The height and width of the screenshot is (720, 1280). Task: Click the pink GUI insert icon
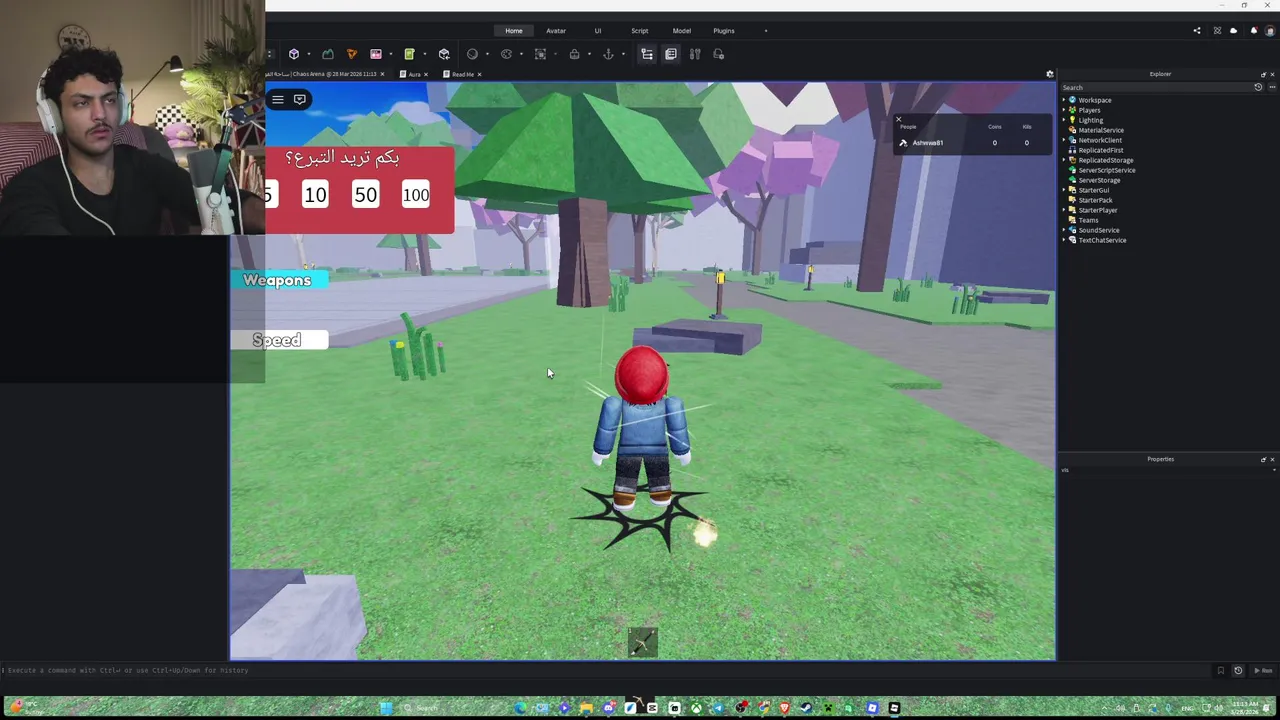click(376, 54)
